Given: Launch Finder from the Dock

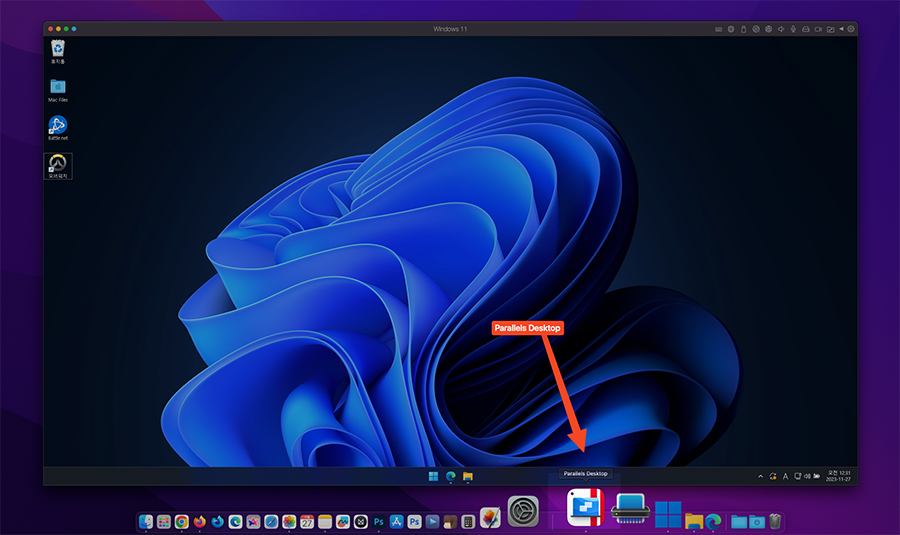Looking at the screenshot, I should [x=146, y=521].
